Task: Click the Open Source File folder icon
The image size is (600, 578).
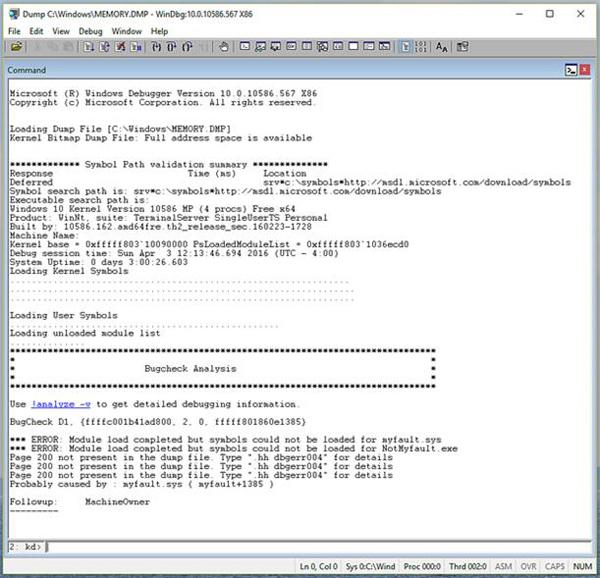Action: coord(17,46)
